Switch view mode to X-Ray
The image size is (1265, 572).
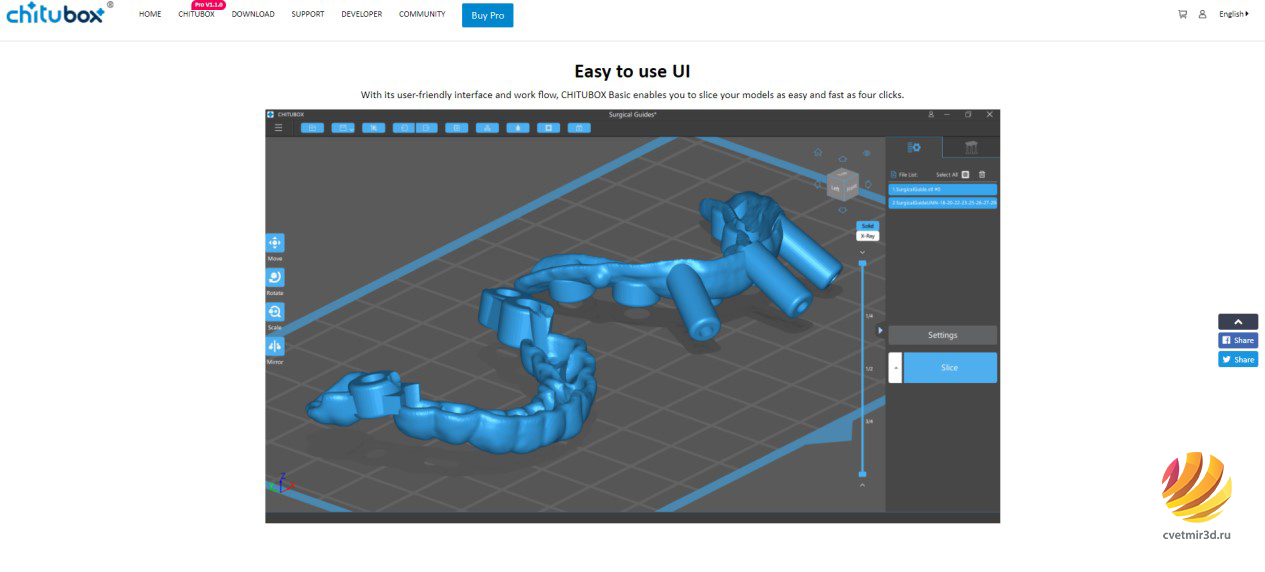point(867,236)
